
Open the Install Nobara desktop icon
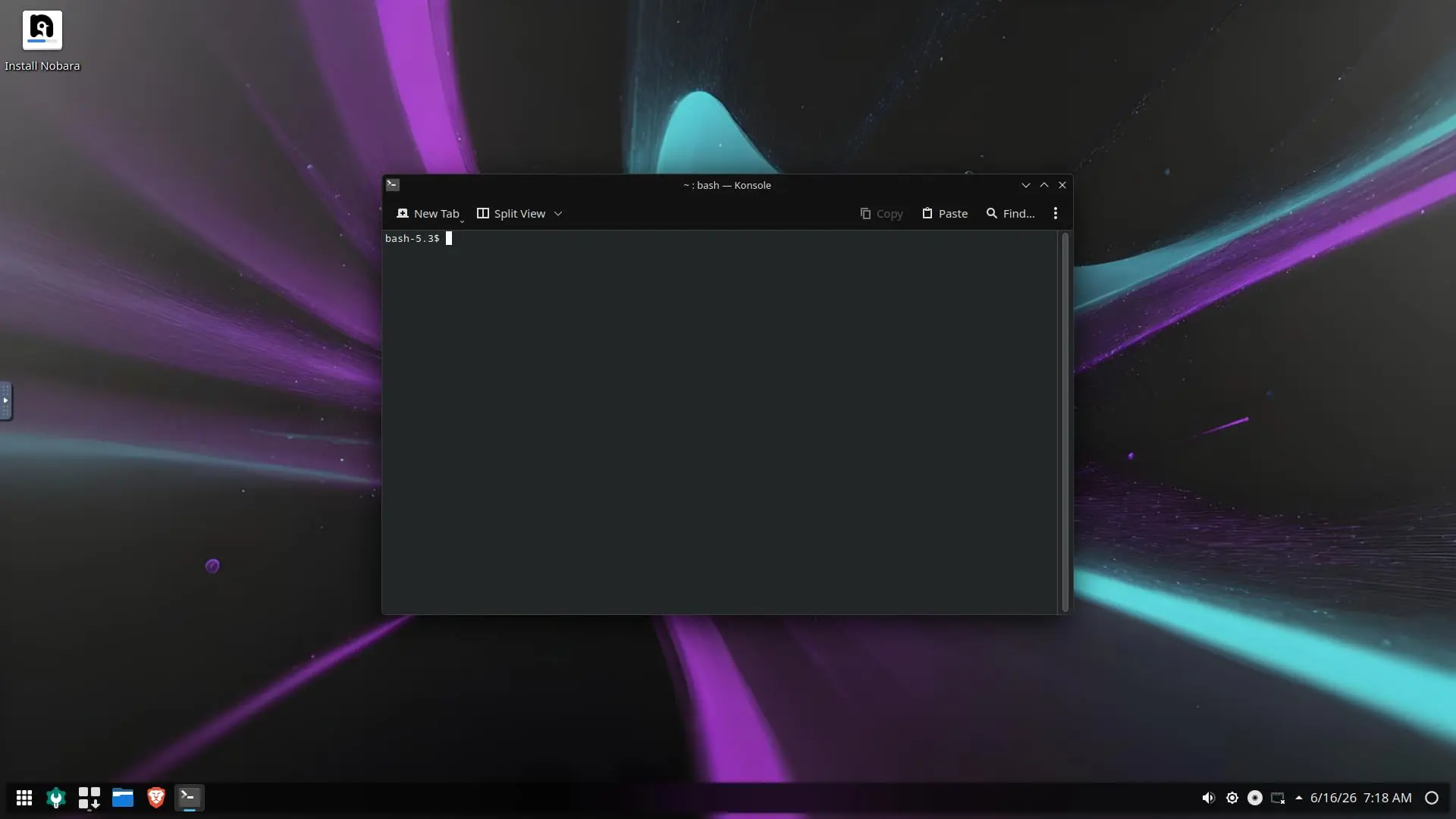42,41
